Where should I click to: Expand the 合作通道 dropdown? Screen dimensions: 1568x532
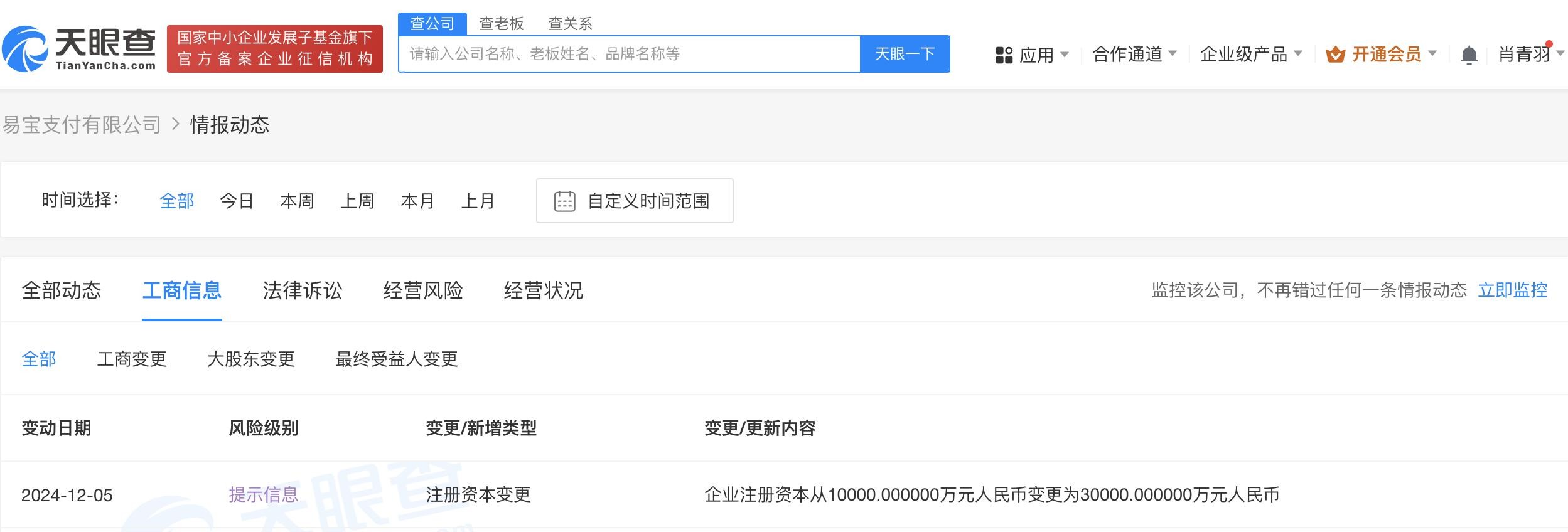coord(1134,55)
